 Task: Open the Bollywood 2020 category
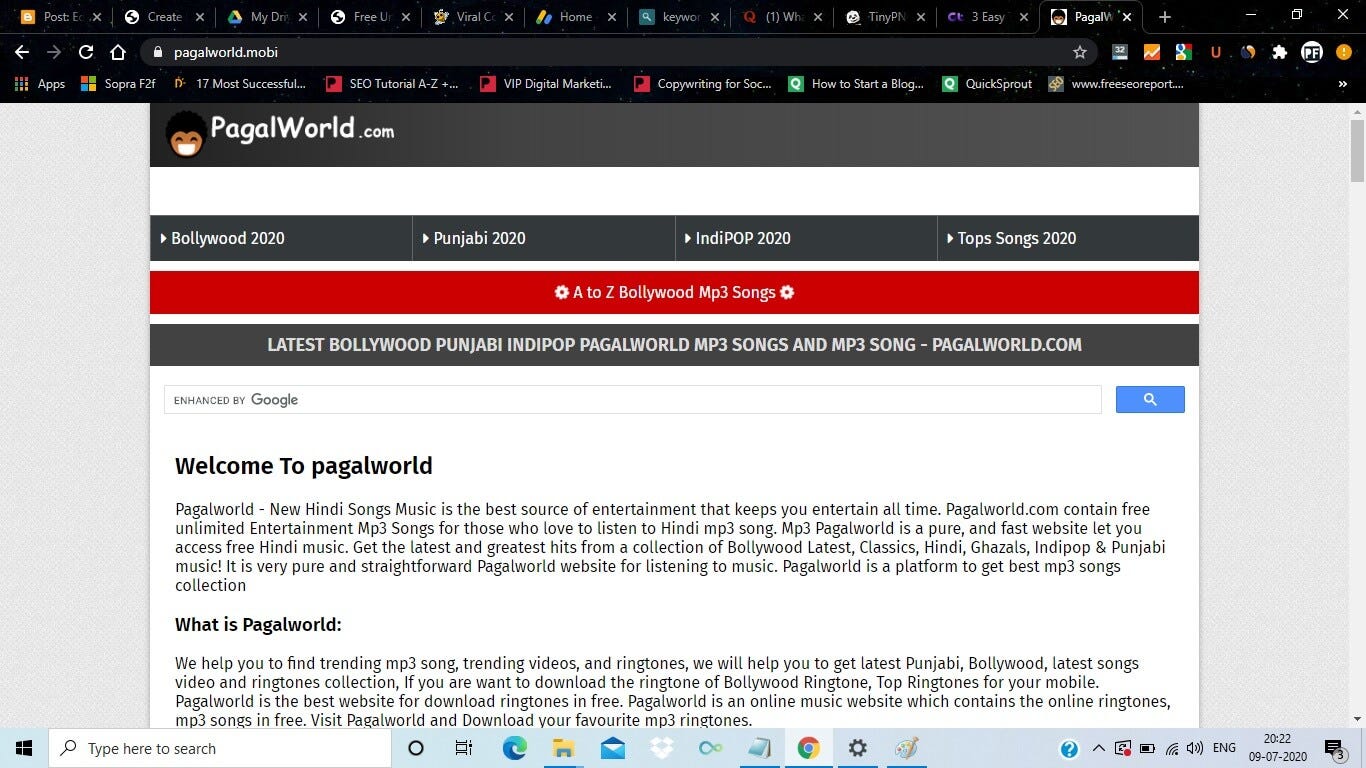281,238
